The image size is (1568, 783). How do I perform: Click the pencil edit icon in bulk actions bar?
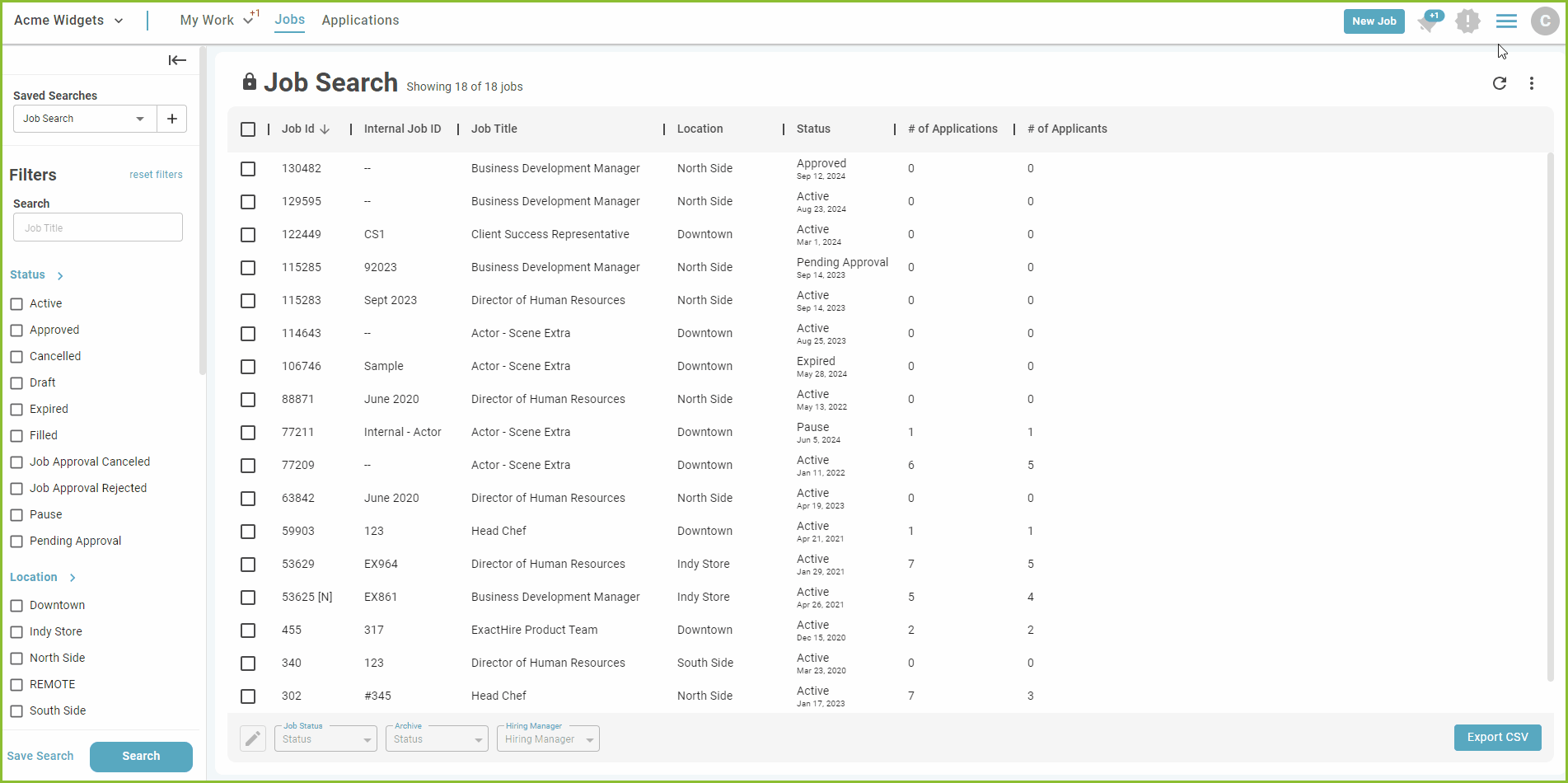(253, 738)
